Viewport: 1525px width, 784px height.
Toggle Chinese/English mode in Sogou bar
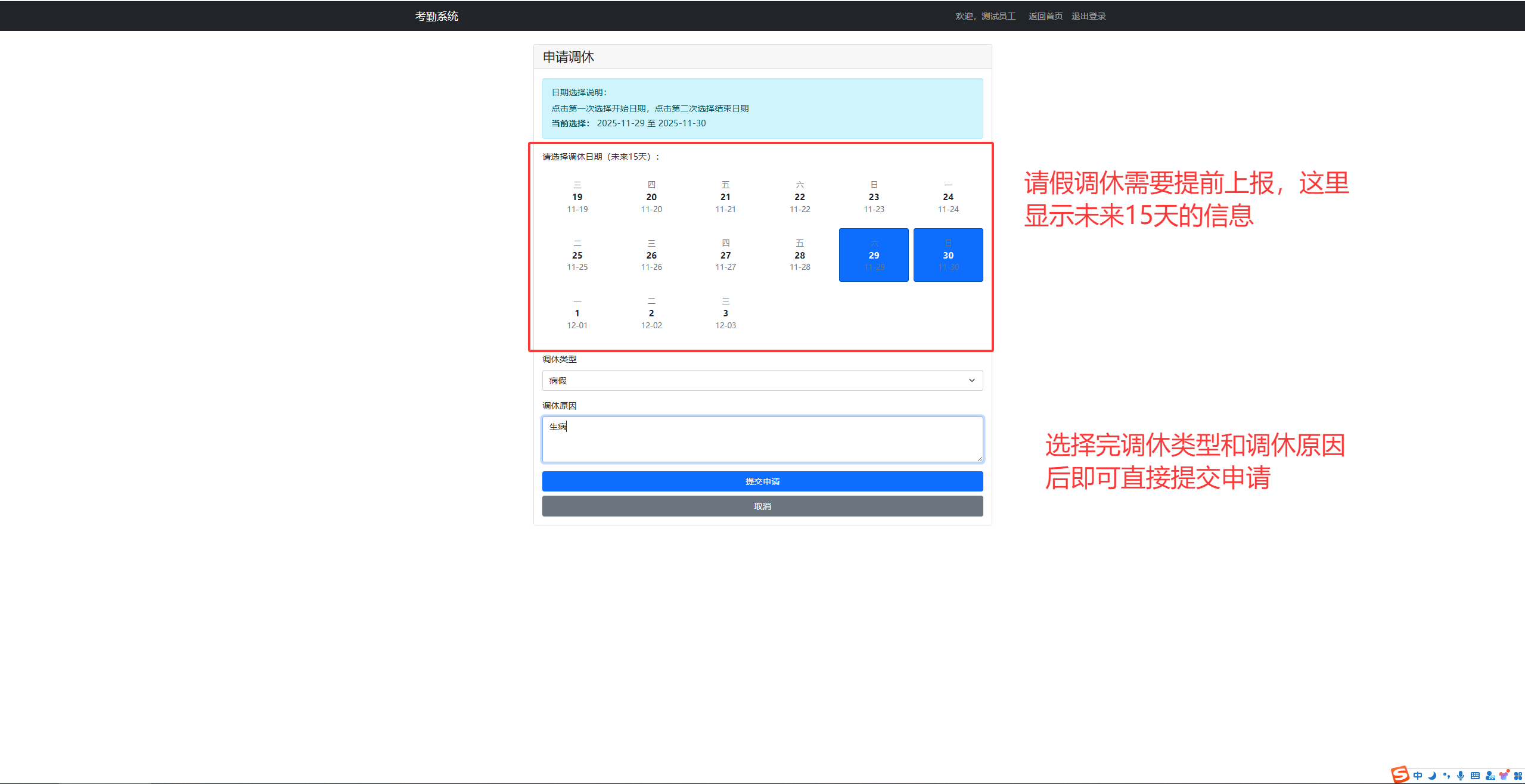click(1418, 776)
